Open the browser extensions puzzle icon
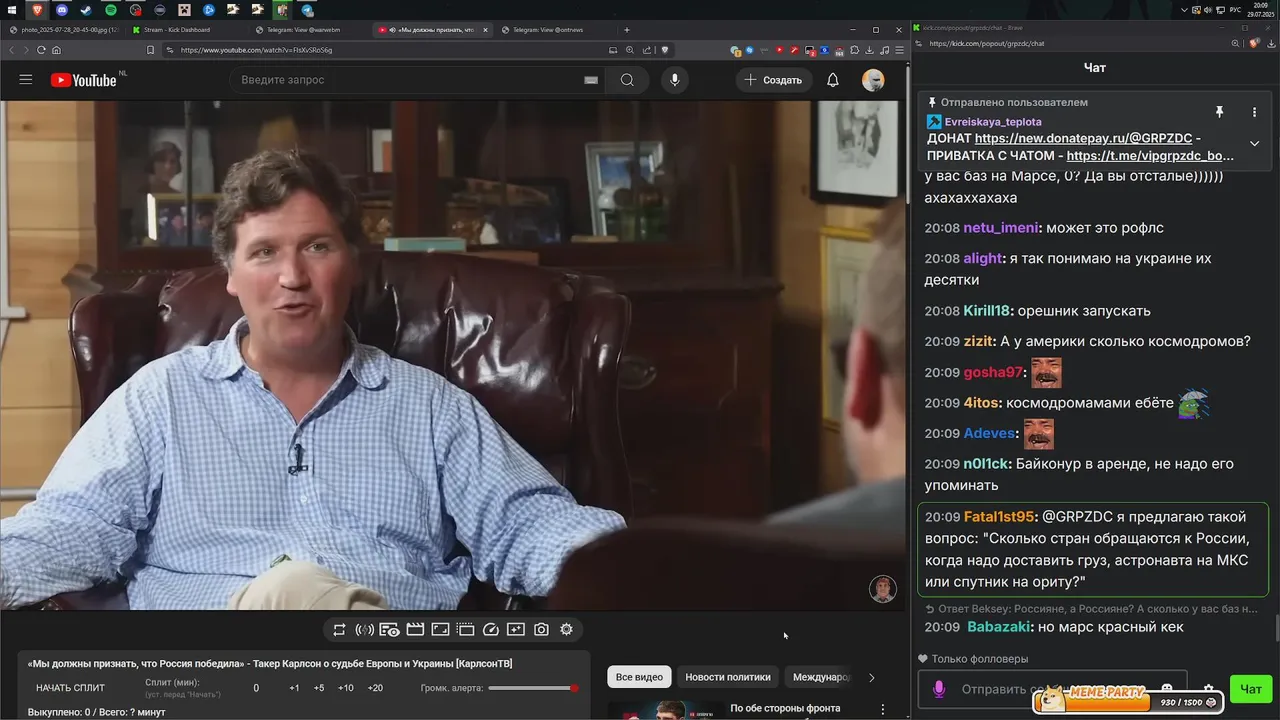 [855, 50]
